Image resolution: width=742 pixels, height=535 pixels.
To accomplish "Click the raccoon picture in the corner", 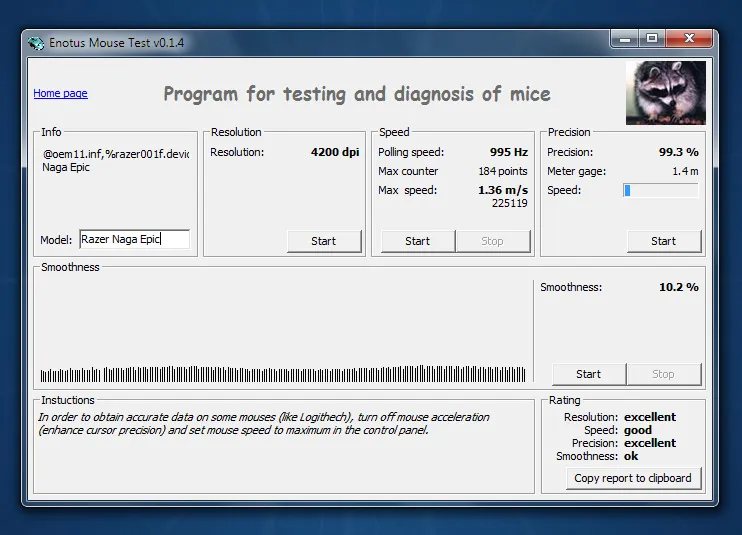I will 665,93.
